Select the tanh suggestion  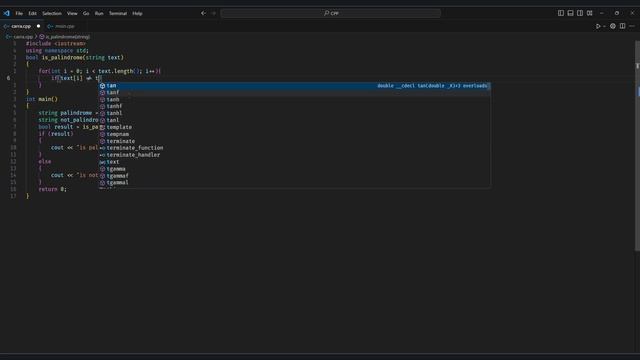click(x=295, y=100)
